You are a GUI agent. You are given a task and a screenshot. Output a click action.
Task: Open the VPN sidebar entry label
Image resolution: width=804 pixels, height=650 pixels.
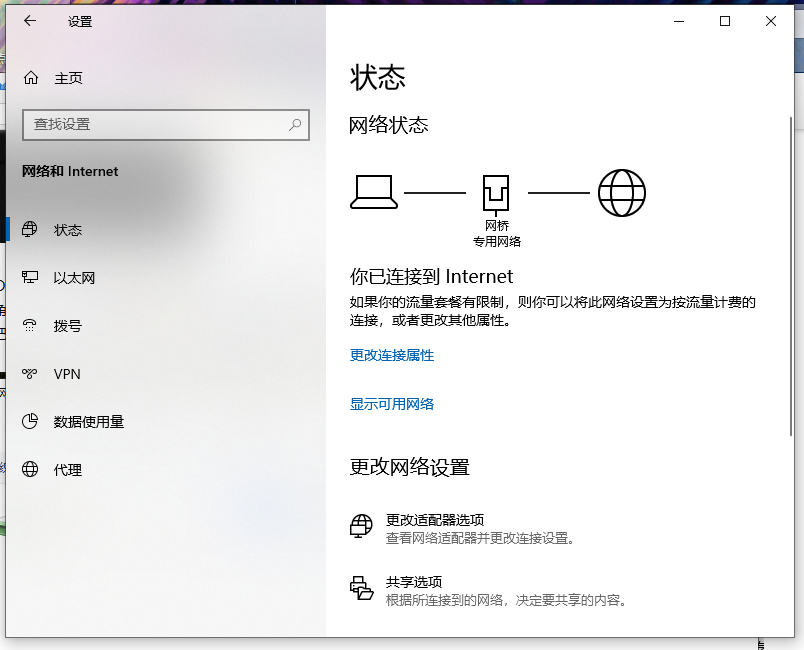[67, 374]
